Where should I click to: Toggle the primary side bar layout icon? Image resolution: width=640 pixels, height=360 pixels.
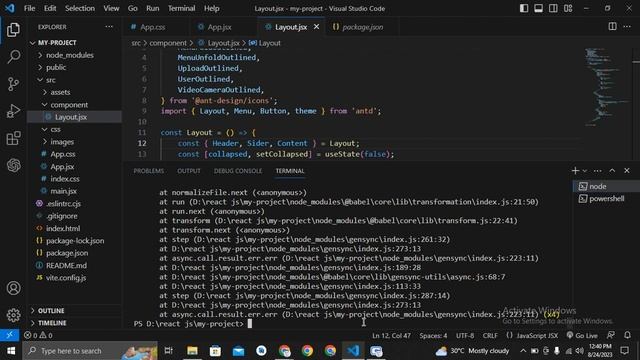click(x=524, y=8)
